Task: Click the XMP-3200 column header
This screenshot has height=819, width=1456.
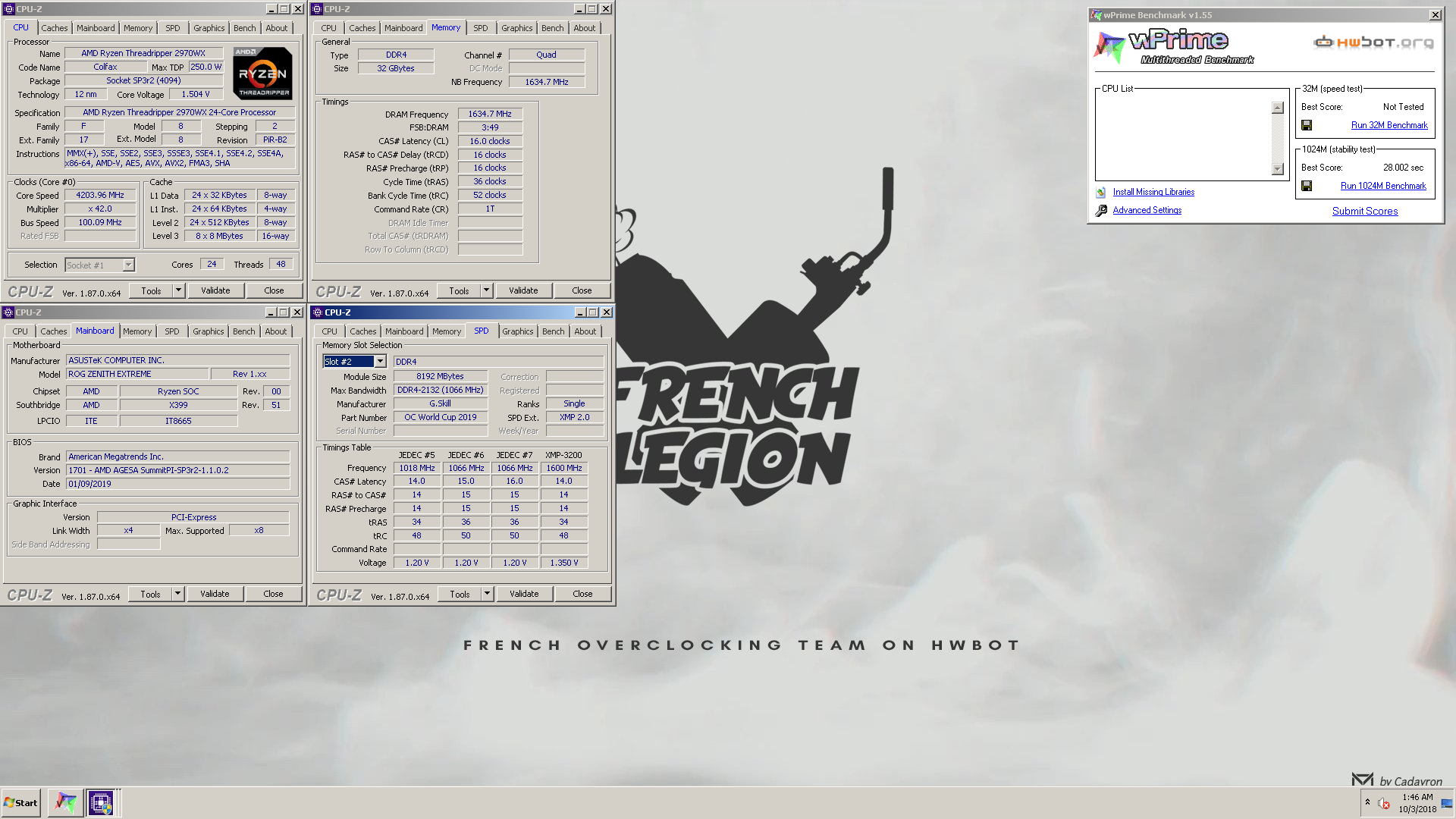Action: (563, 455)
